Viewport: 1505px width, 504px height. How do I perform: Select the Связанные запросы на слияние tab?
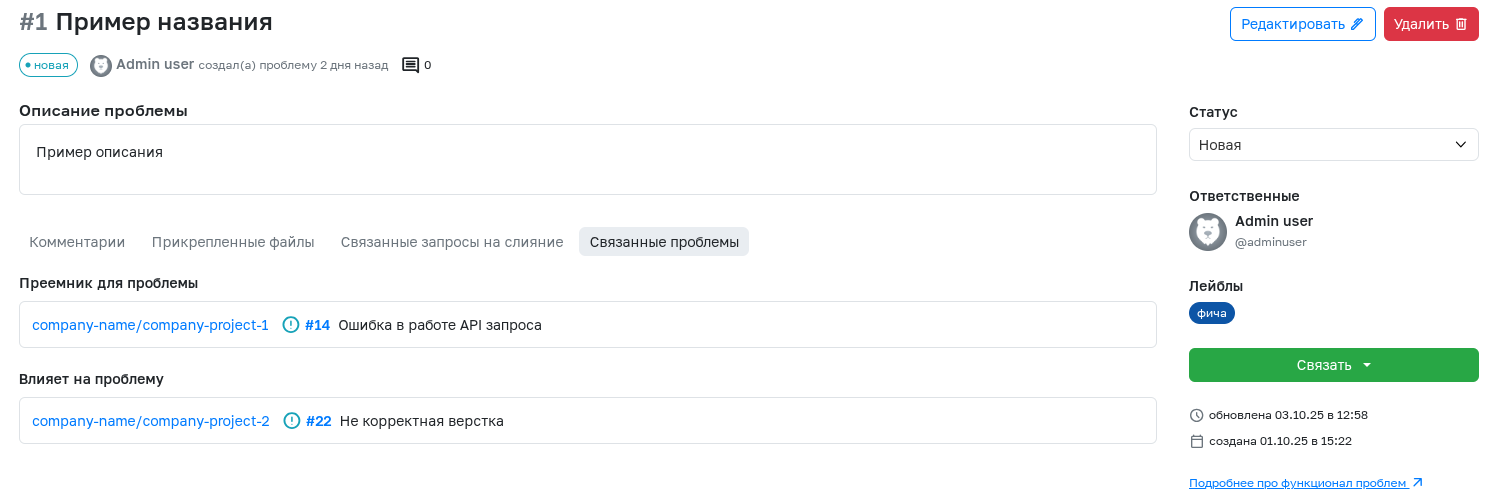pyautogui.click(x=452, y=242)
